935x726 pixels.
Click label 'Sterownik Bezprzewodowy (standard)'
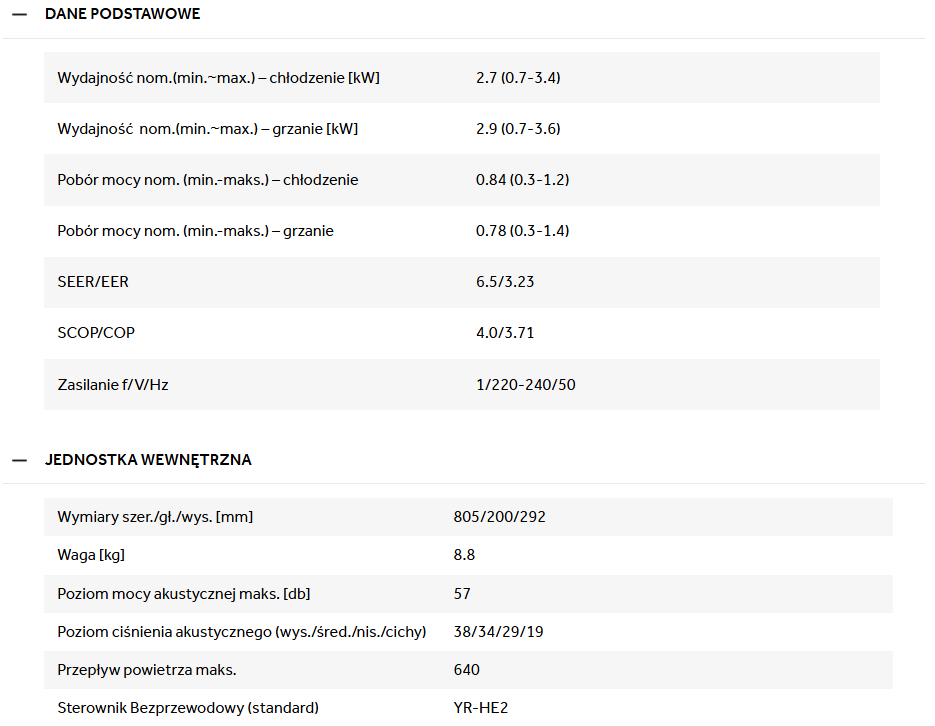pos(188,708)
